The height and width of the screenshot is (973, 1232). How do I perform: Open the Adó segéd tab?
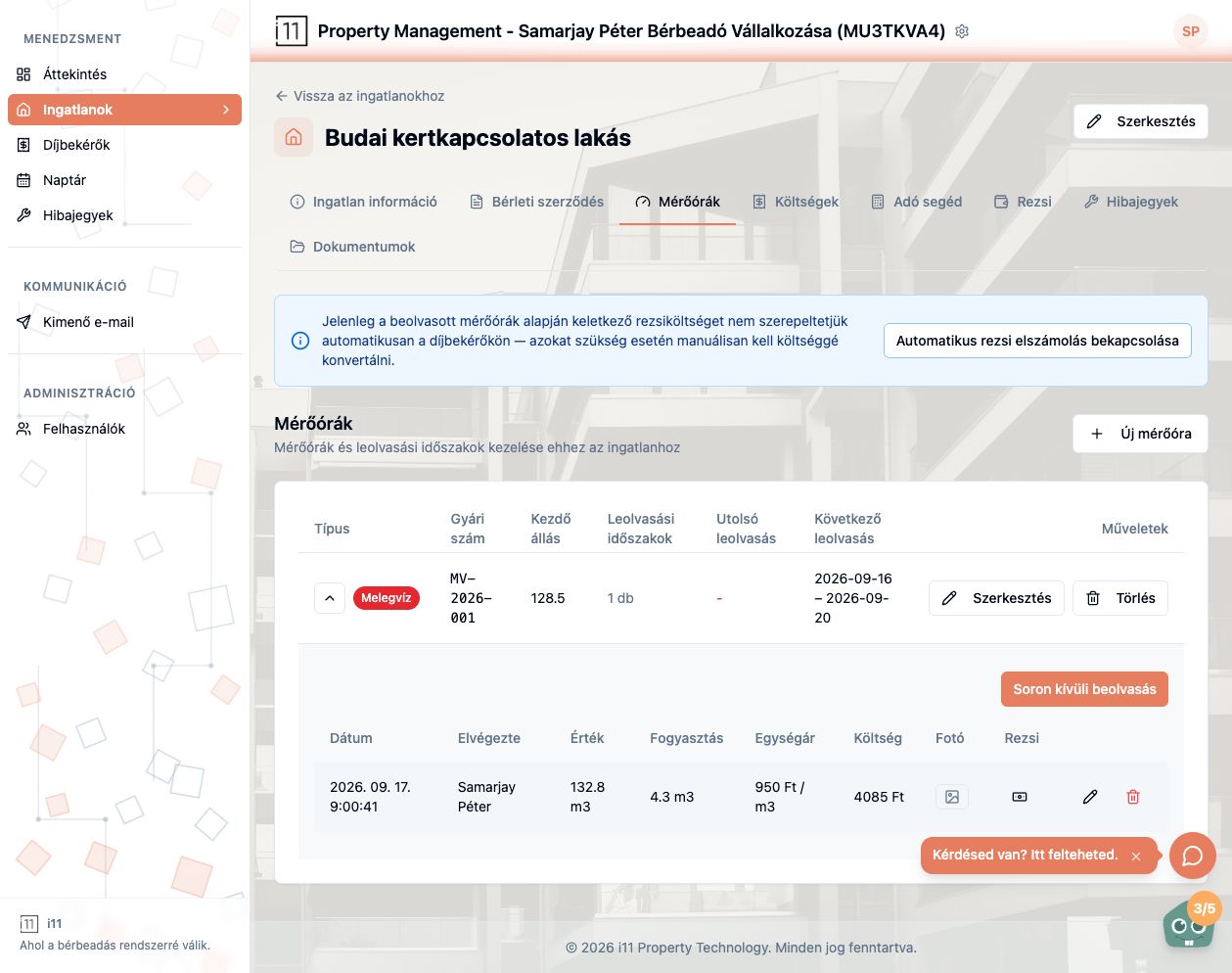(917, 202)
